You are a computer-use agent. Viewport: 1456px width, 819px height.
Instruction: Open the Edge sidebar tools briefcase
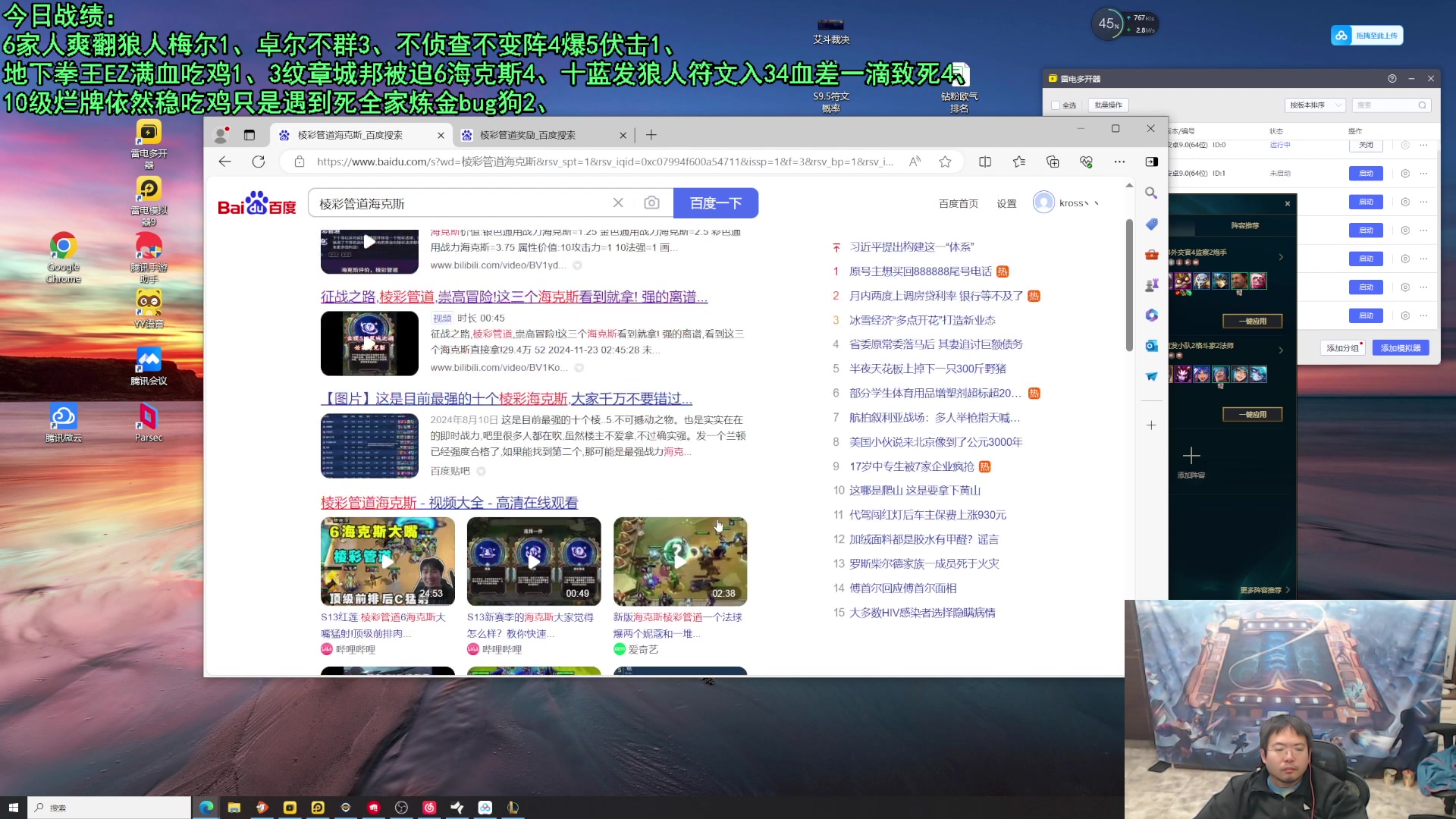pos(1151,255)
